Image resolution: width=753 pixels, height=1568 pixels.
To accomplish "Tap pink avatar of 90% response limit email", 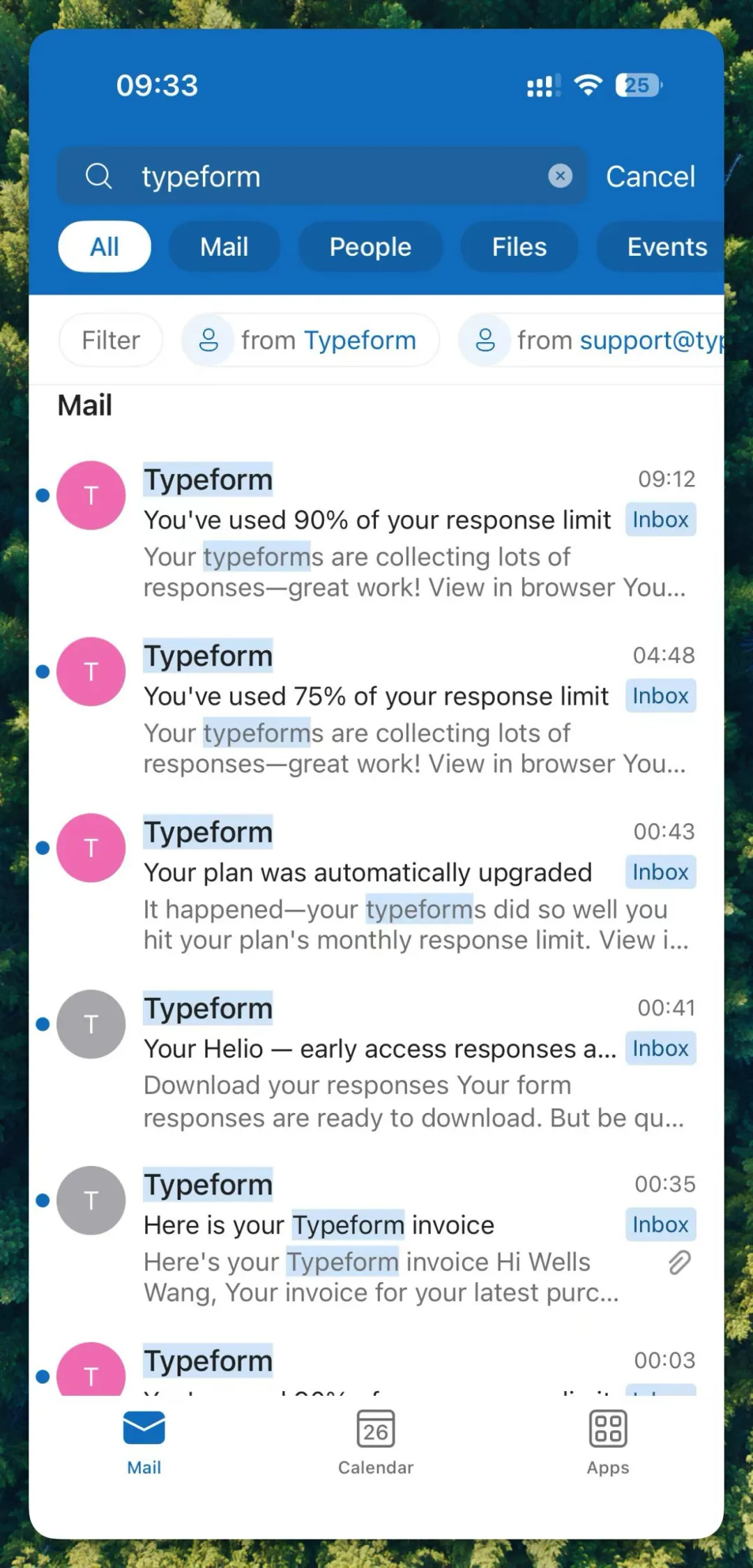I will click(91, 495).
